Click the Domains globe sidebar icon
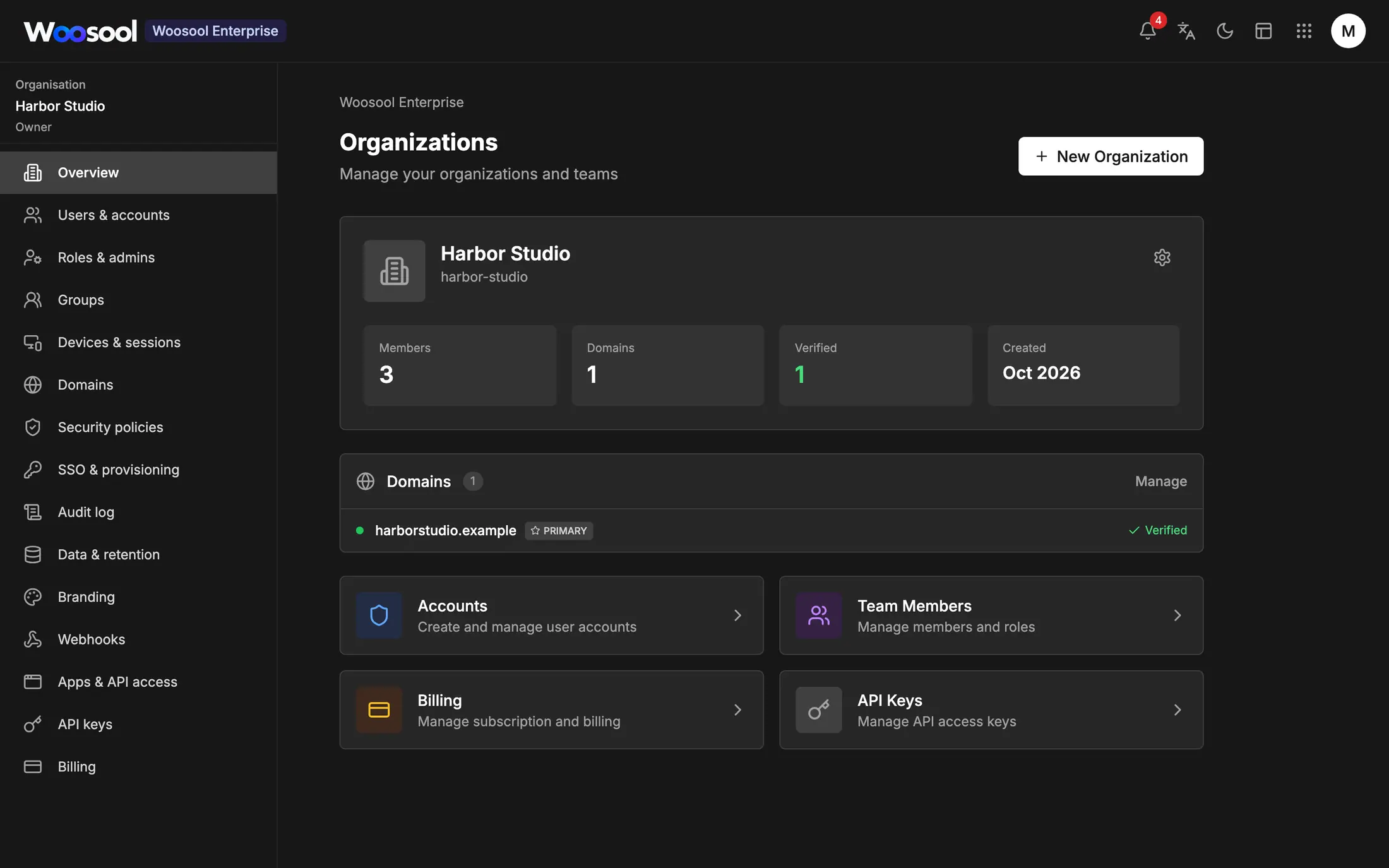The width and height of the screenshot is (1389, 868). 33,384
